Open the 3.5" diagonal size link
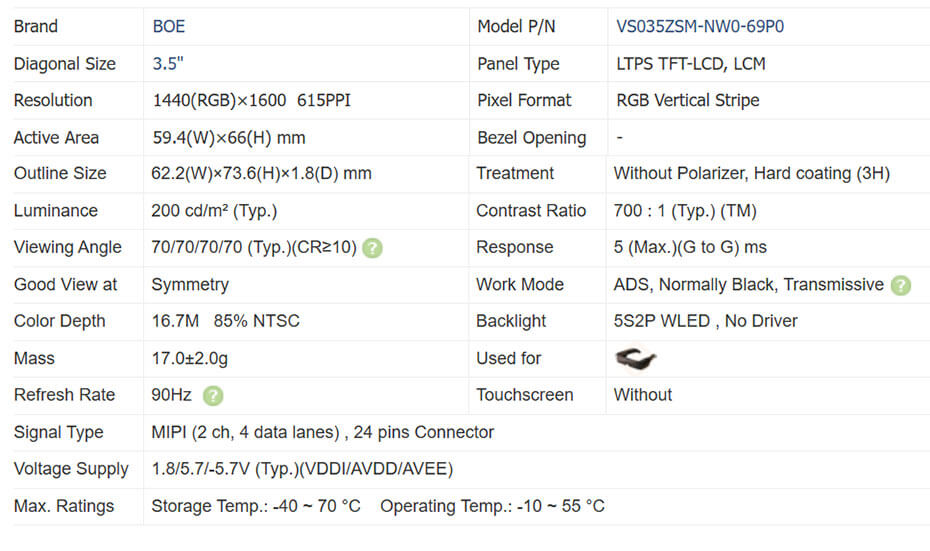The width and height of the screenshot is (930, 551). point(167,64)
